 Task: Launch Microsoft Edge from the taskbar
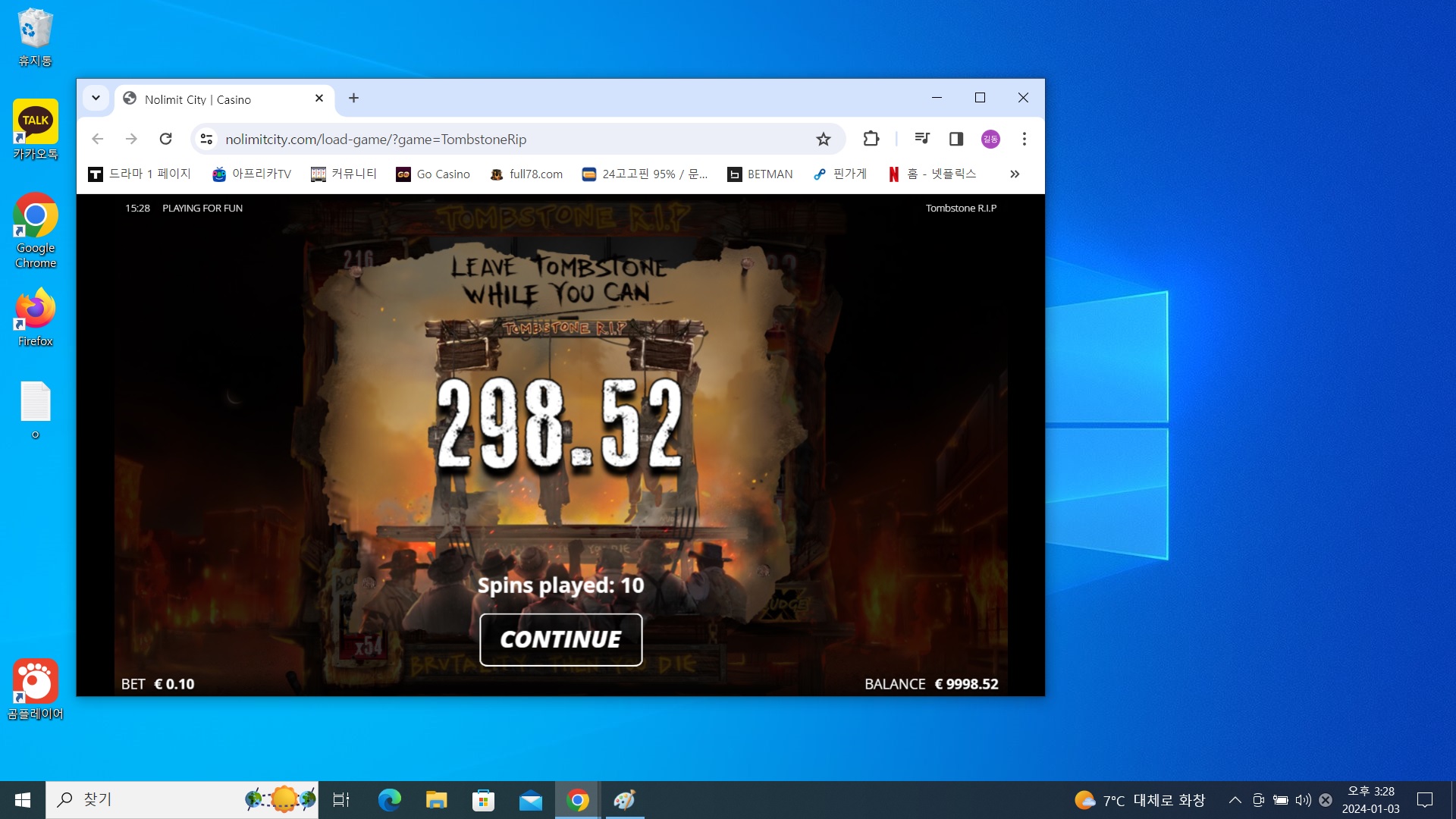tap(389, 800)
